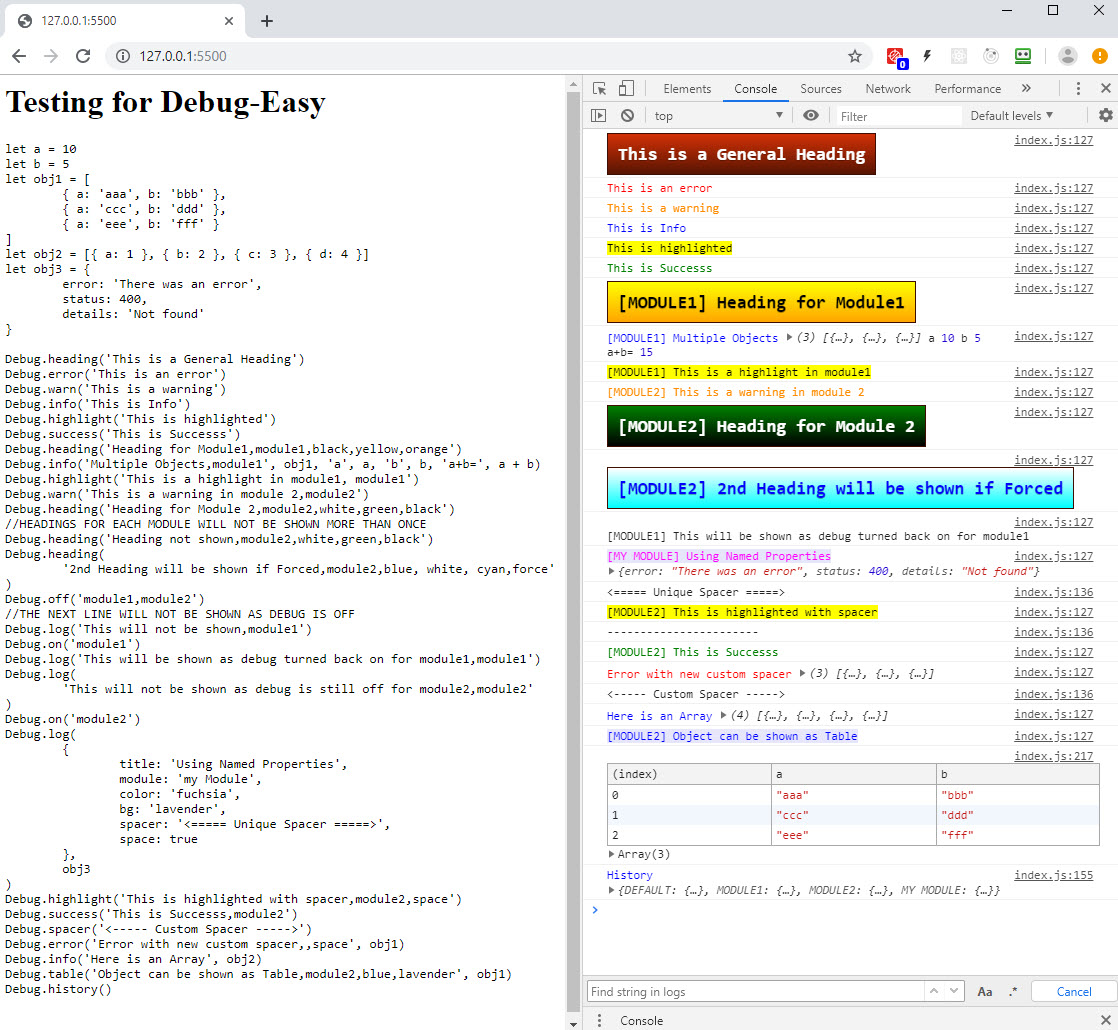Open DevTools settings gear icon
The image size is (1118, 1030).
1105,115
